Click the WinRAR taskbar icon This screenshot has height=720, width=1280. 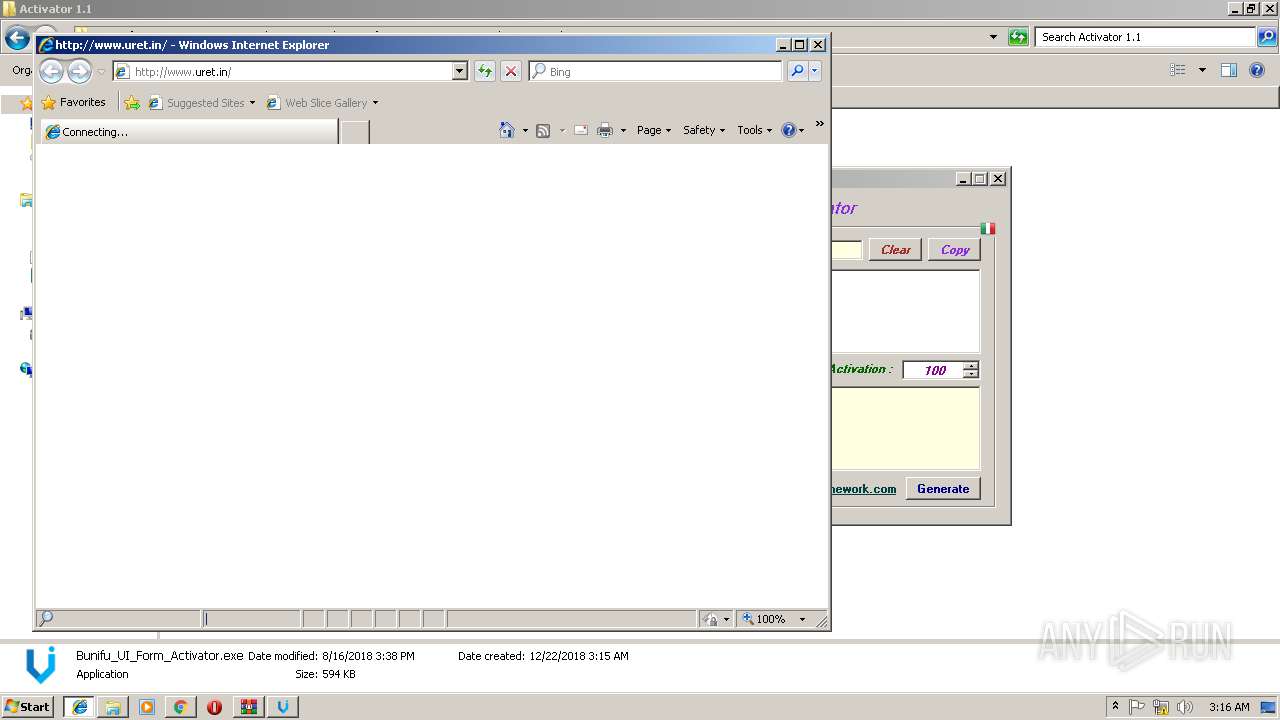coord(248,707)
